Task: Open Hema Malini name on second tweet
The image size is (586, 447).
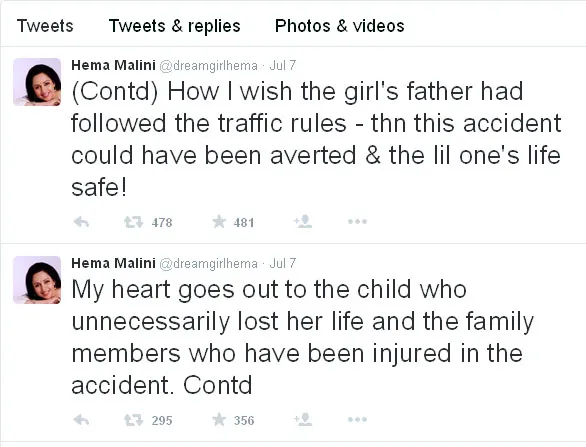Action: pyautogui.click(x=113, y=263)
